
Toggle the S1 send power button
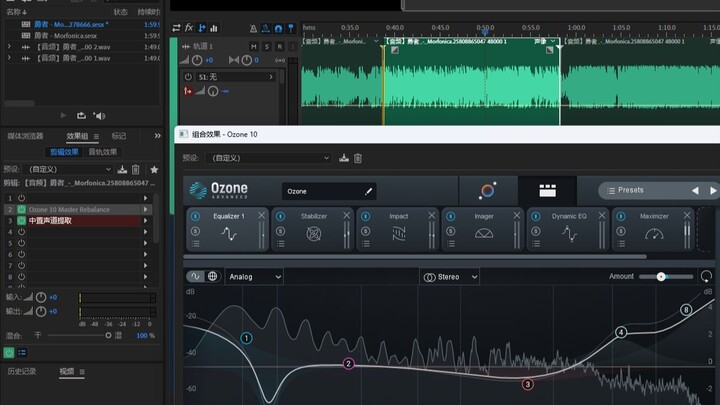pos(188,77)
